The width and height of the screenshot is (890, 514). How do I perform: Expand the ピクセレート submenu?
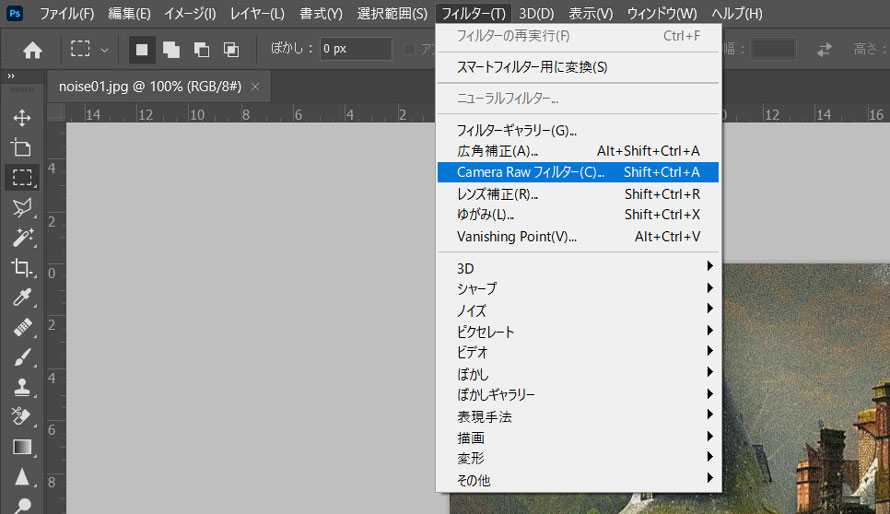pos(578,331)
